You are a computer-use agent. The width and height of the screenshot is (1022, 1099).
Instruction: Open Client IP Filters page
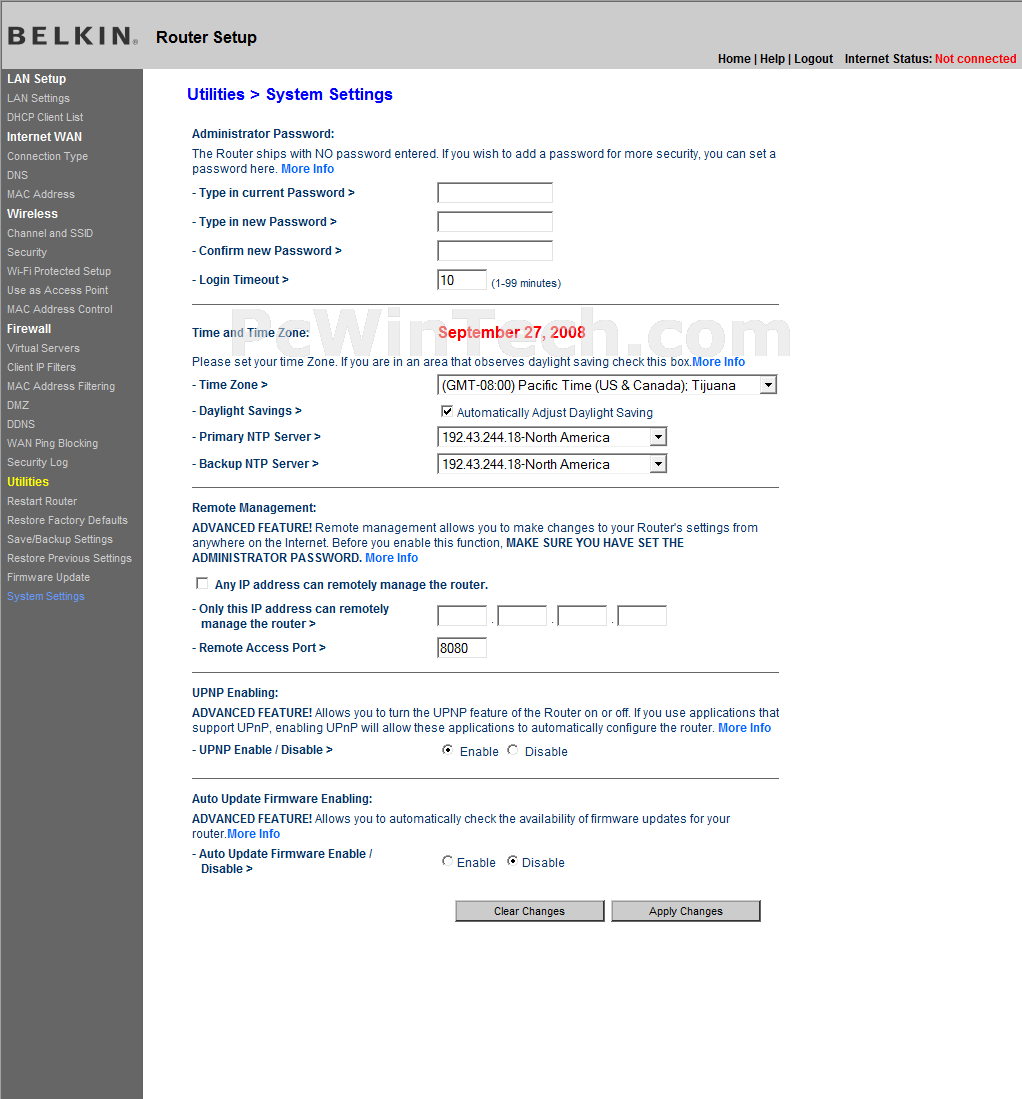tap(41, 367)
